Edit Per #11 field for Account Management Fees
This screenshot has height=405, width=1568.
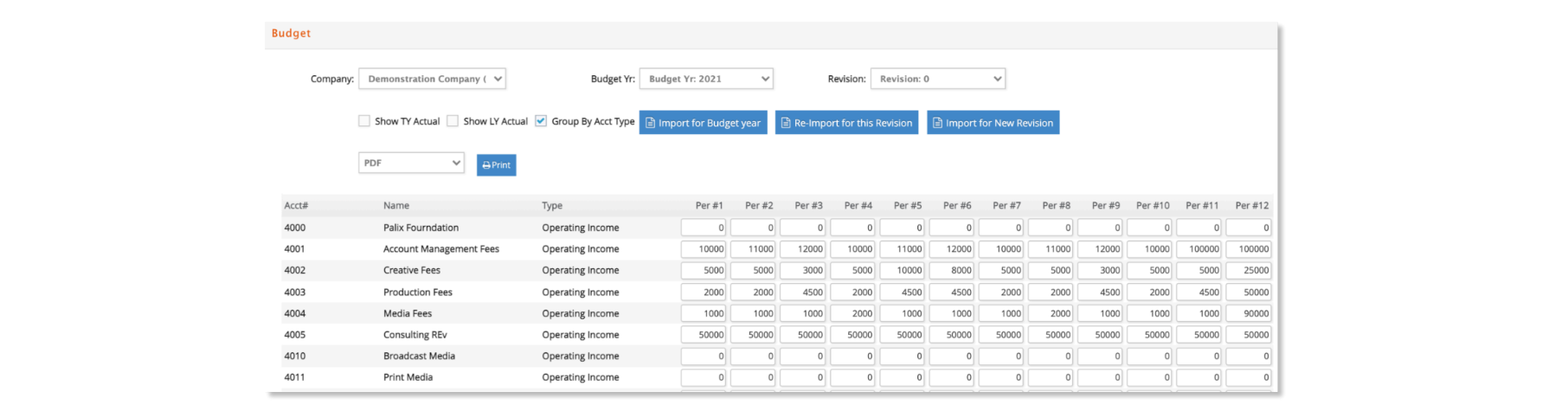click(x=1198, y=249)
